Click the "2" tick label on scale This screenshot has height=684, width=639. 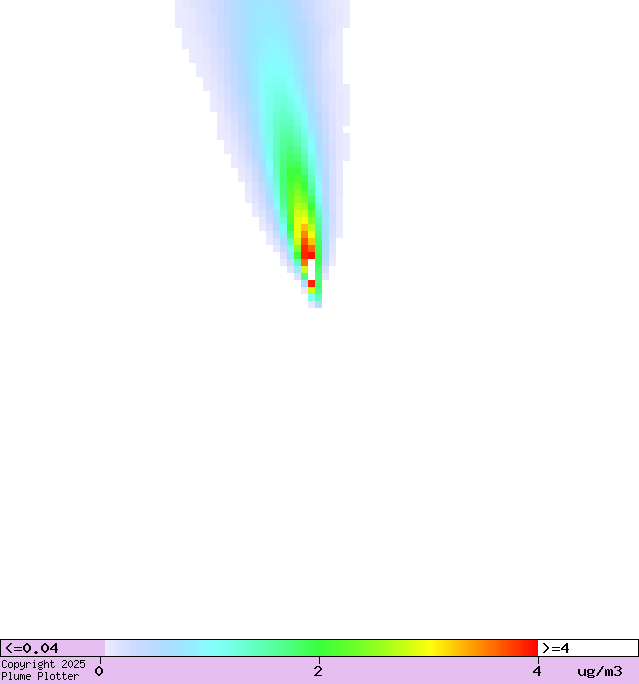click(x=318, y=671)
